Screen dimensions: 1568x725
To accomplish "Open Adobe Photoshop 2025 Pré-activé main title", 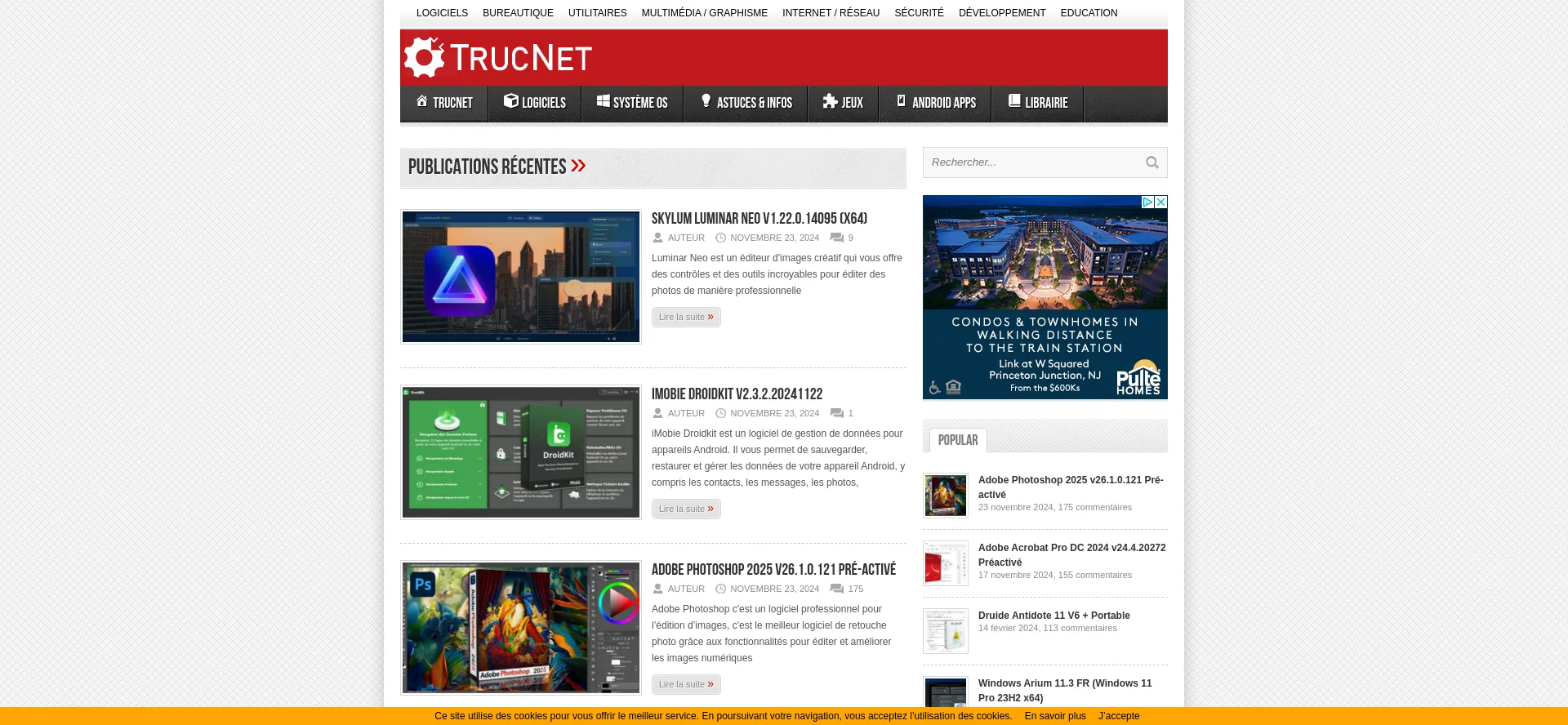I will pyautogui.click(x=773, y=570).
